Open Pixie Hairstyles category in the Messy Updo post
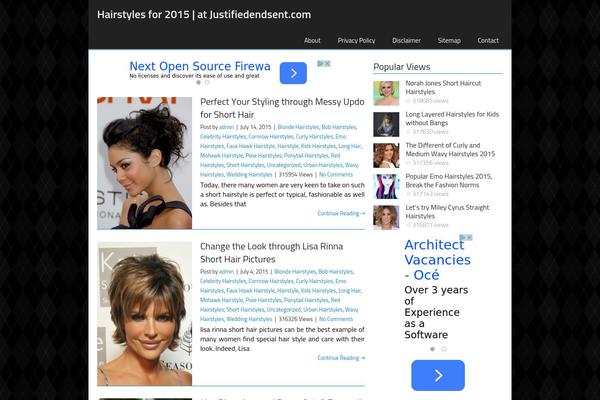The height and width of the screenshot is (400, 600). point(263,156)
